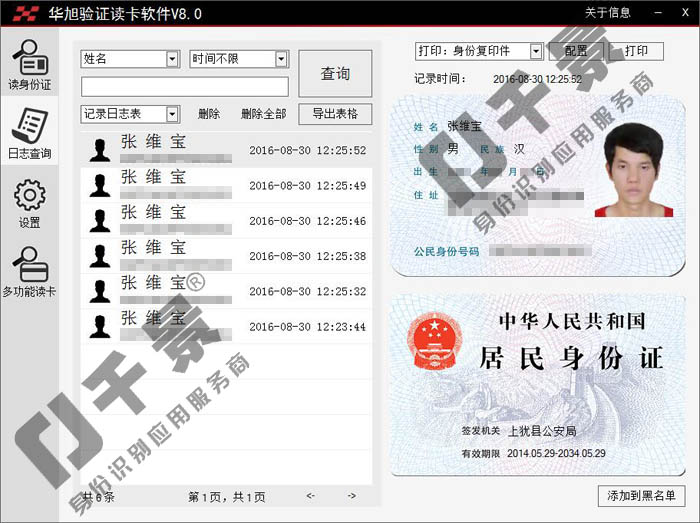Screen dimensions: 700x523
Task: Click the 导出表格 (Export table) button
Action: pyautogui.click(x=335, y=114)
